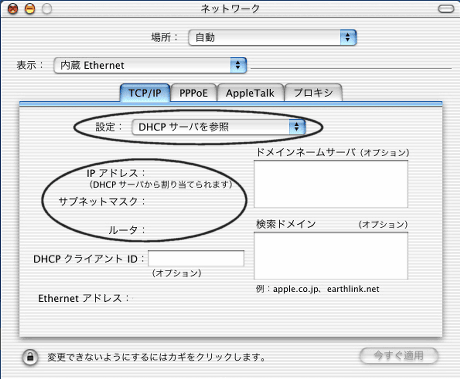Click the サブネットマスク label
The height and width of the screenshot is (379, 460).
click(102, 201)
